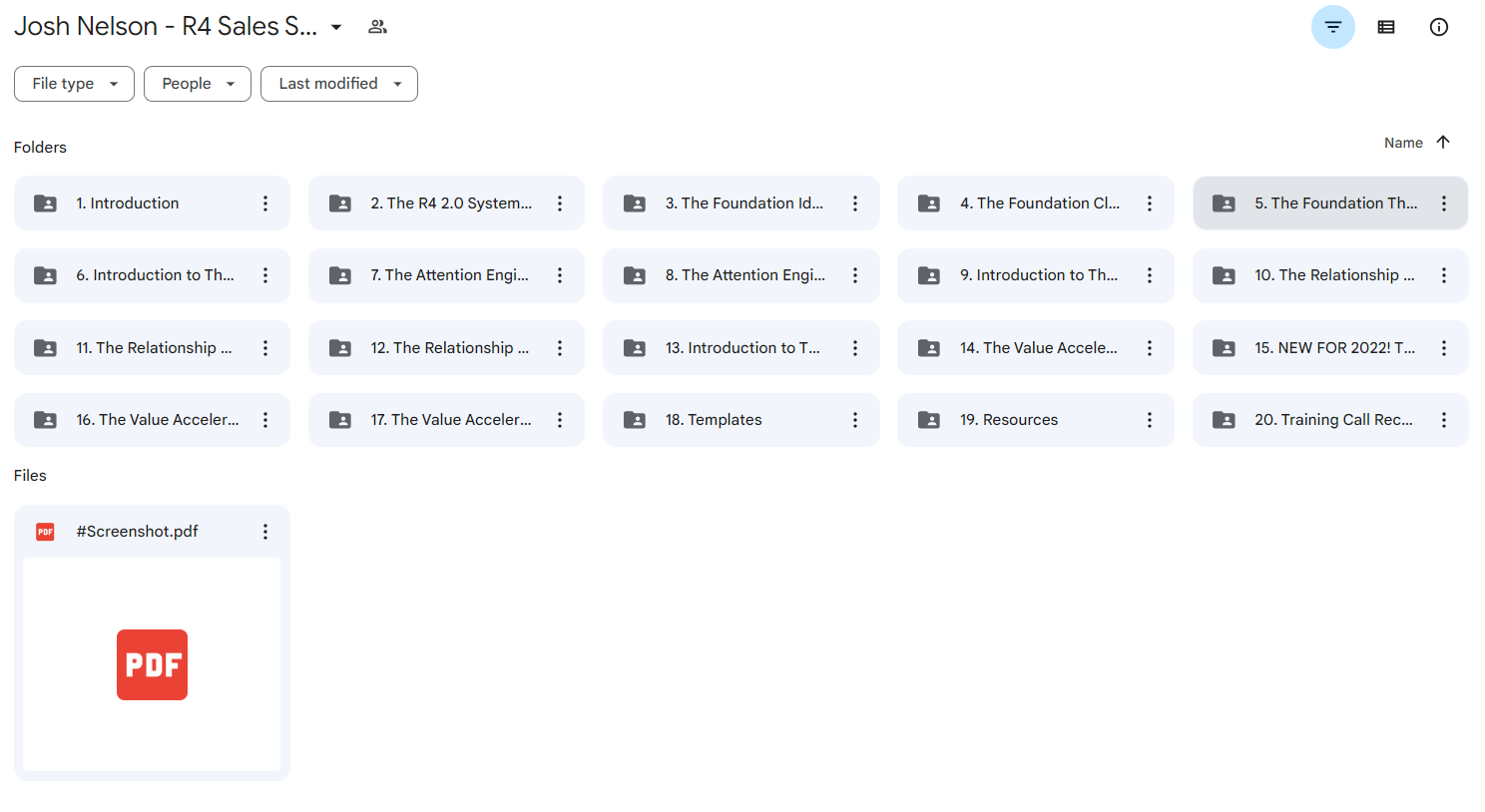Select the 17. The Value Acceler... folder

pos(446,420)
